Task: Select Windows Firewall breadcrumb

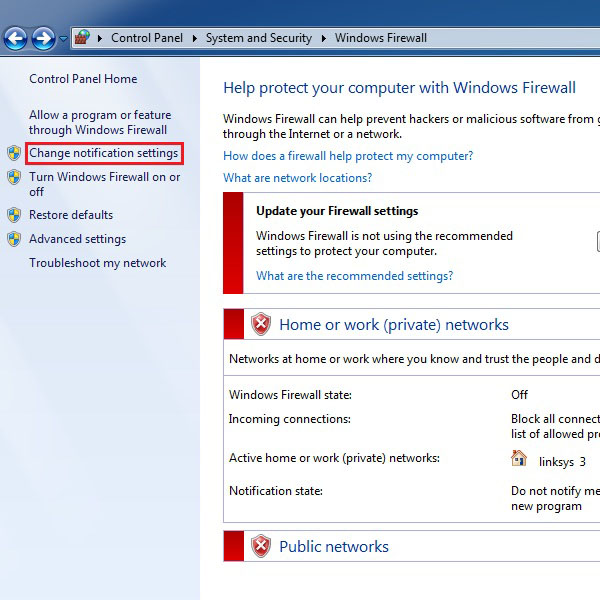Action: [x=381, y=38]
